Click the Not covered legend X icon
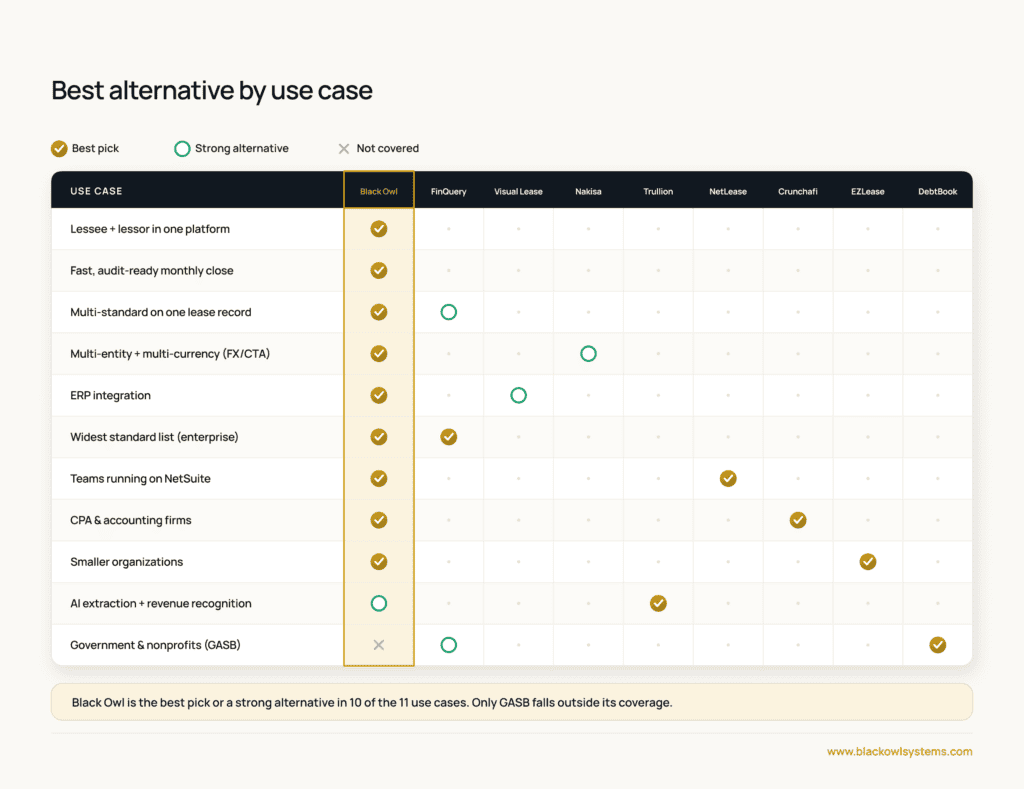The height and width of the screenshot is (789, 1024). [x=344, y=149]
